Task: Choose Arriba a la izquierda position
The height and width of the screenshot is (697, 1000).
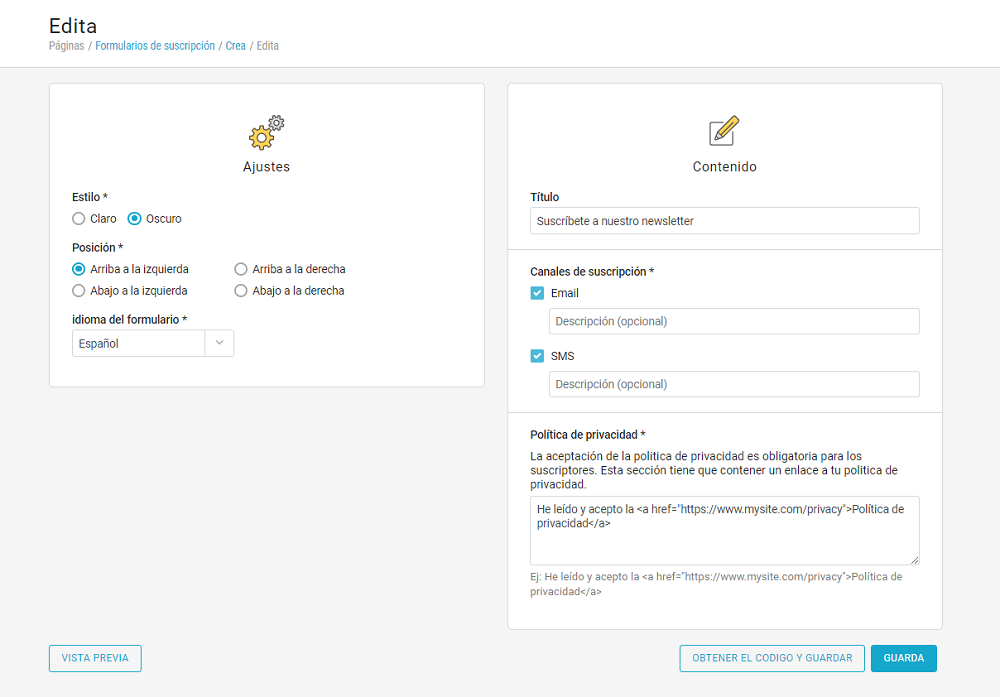Action: 79,269
